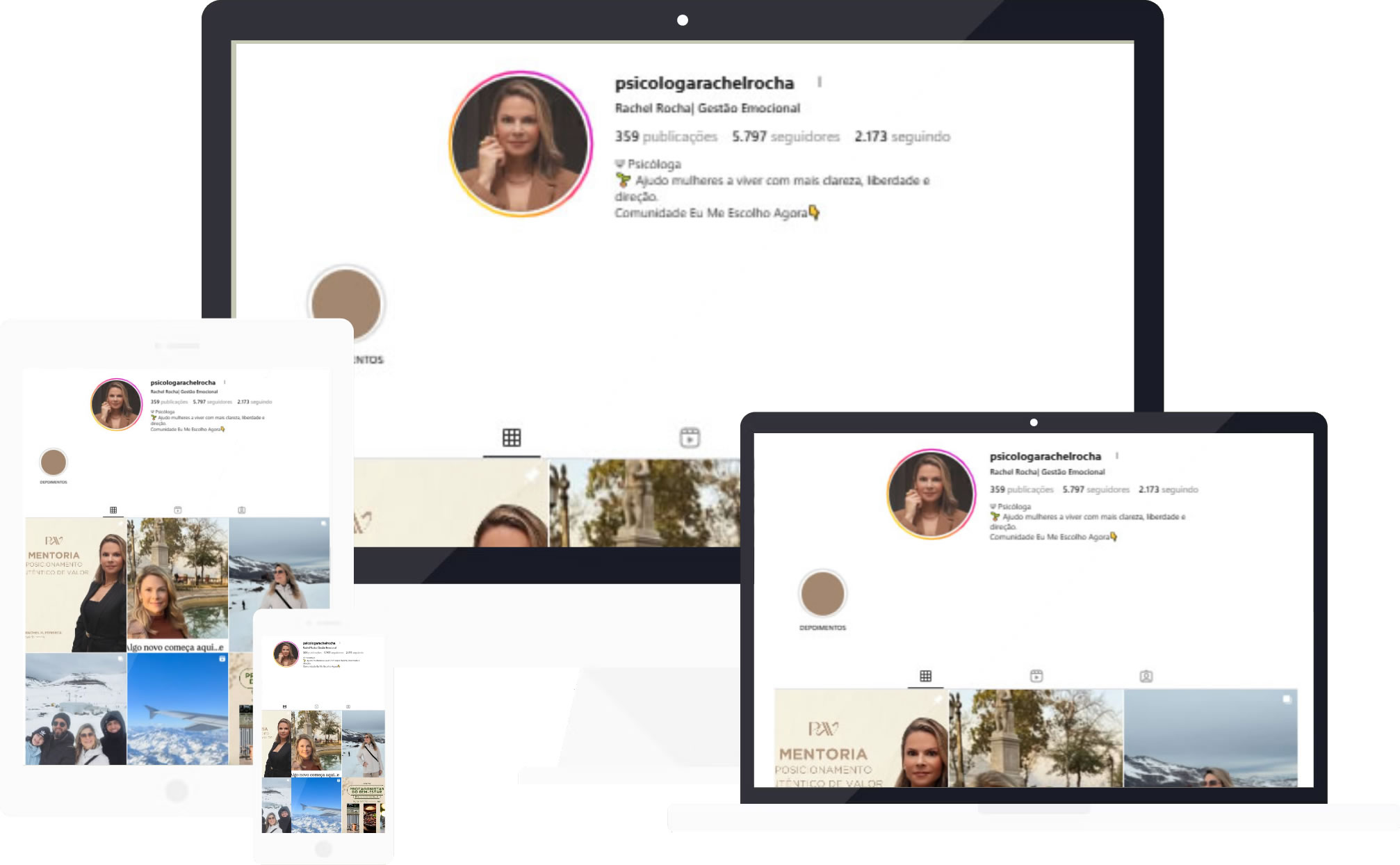Open 2.173 seguindo list on desktop monitor
This screenshot has width=1400, height=865.
click(902, 137)
